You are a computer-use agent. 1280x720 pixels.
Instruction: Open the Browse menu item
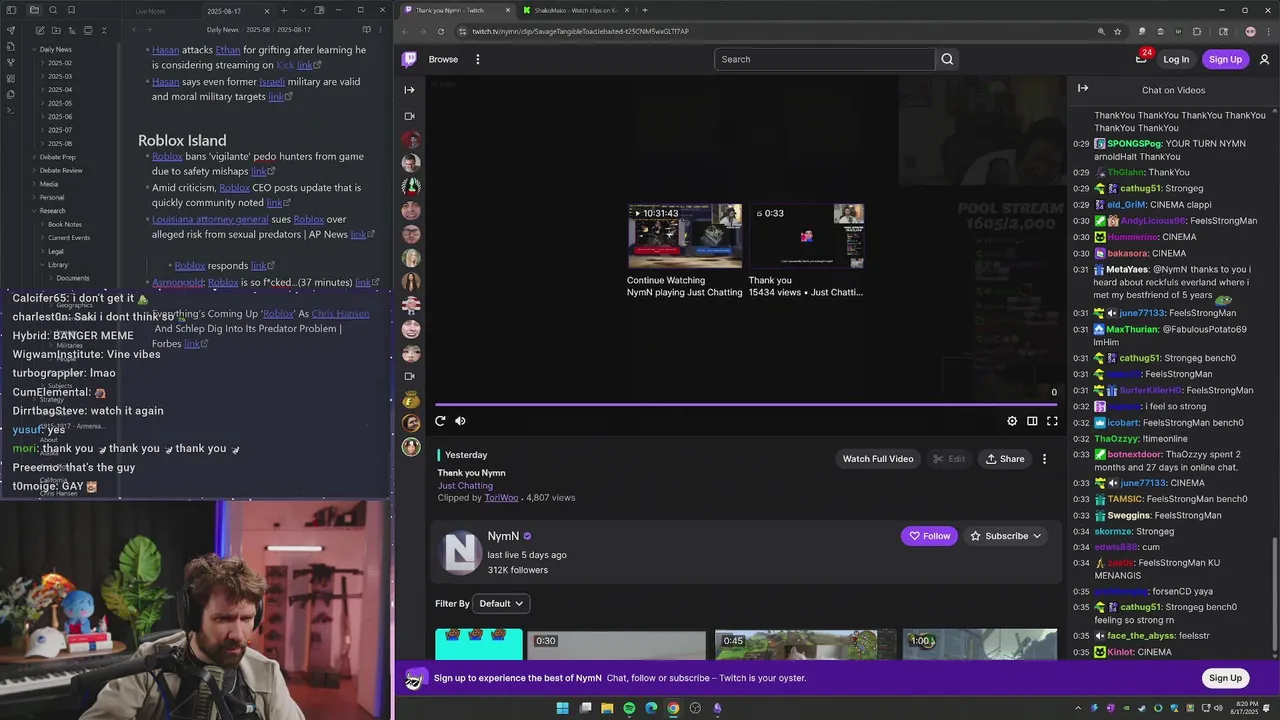(x=443, y=59)
